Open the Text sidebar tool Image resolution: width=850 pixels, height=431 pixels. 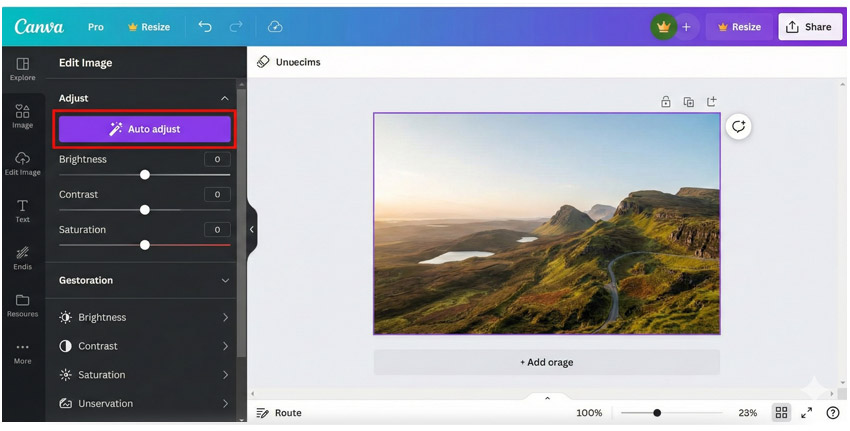tap(22, 210)
